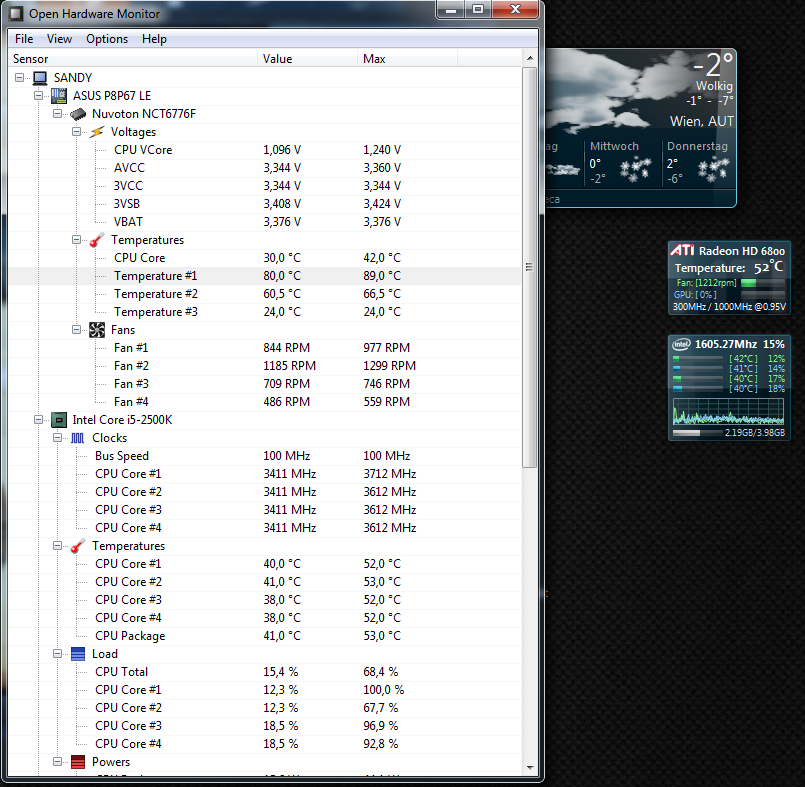Click the scrollbar down arrow
805x787 pixels.
tap(530, 768)
